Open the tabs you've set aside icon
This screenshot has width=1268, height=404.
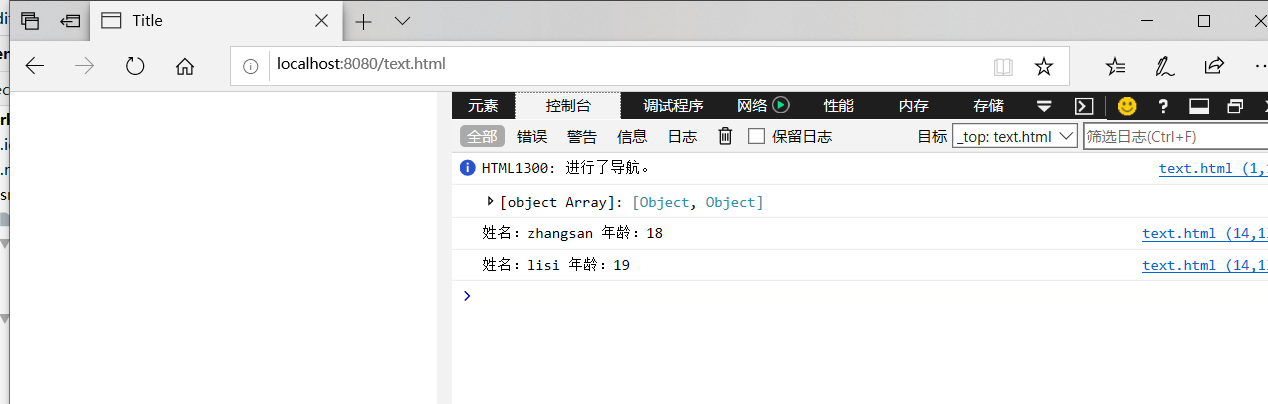click(x=30, y=21)
